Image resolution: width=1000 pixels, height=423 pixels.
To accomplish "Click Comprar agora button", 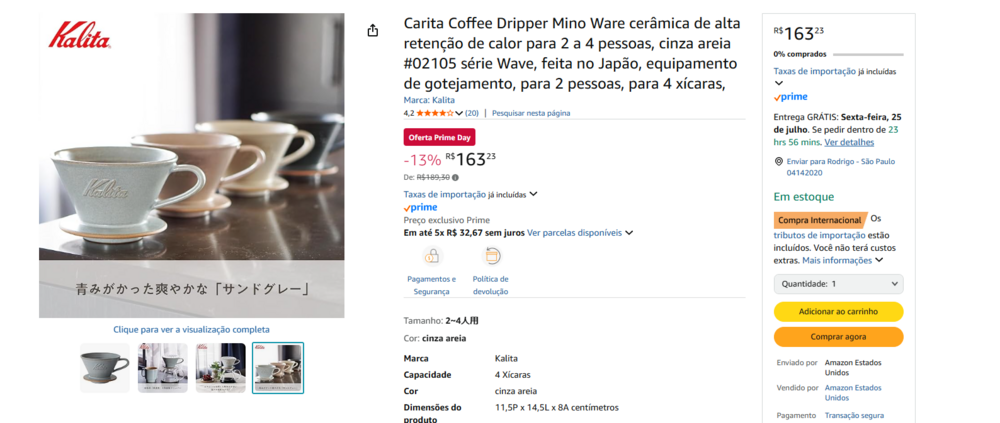I will click(x=839, y=337).
